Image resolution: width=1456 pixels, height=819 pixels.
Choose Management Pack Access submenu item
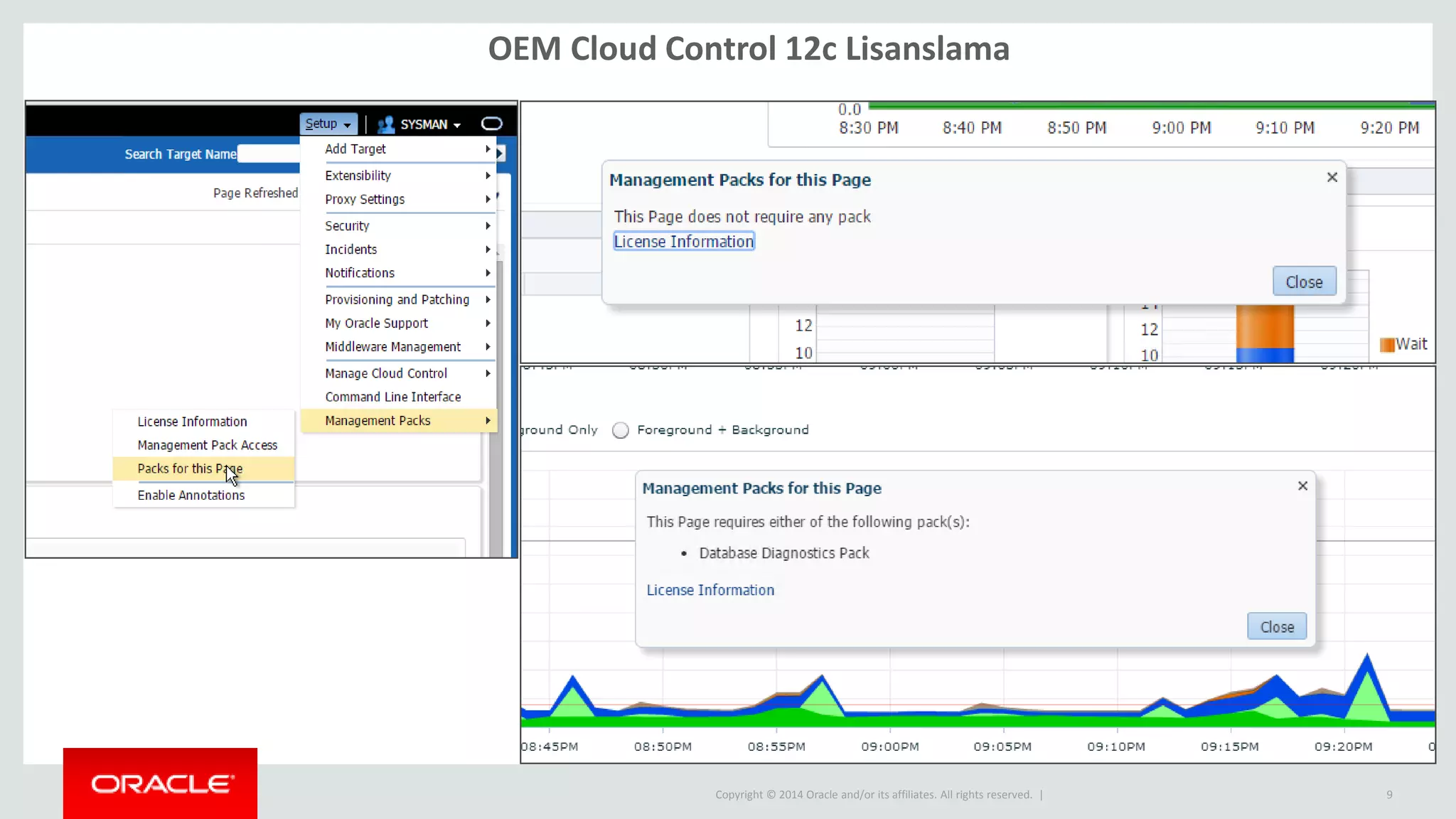(x=203, y=445)
